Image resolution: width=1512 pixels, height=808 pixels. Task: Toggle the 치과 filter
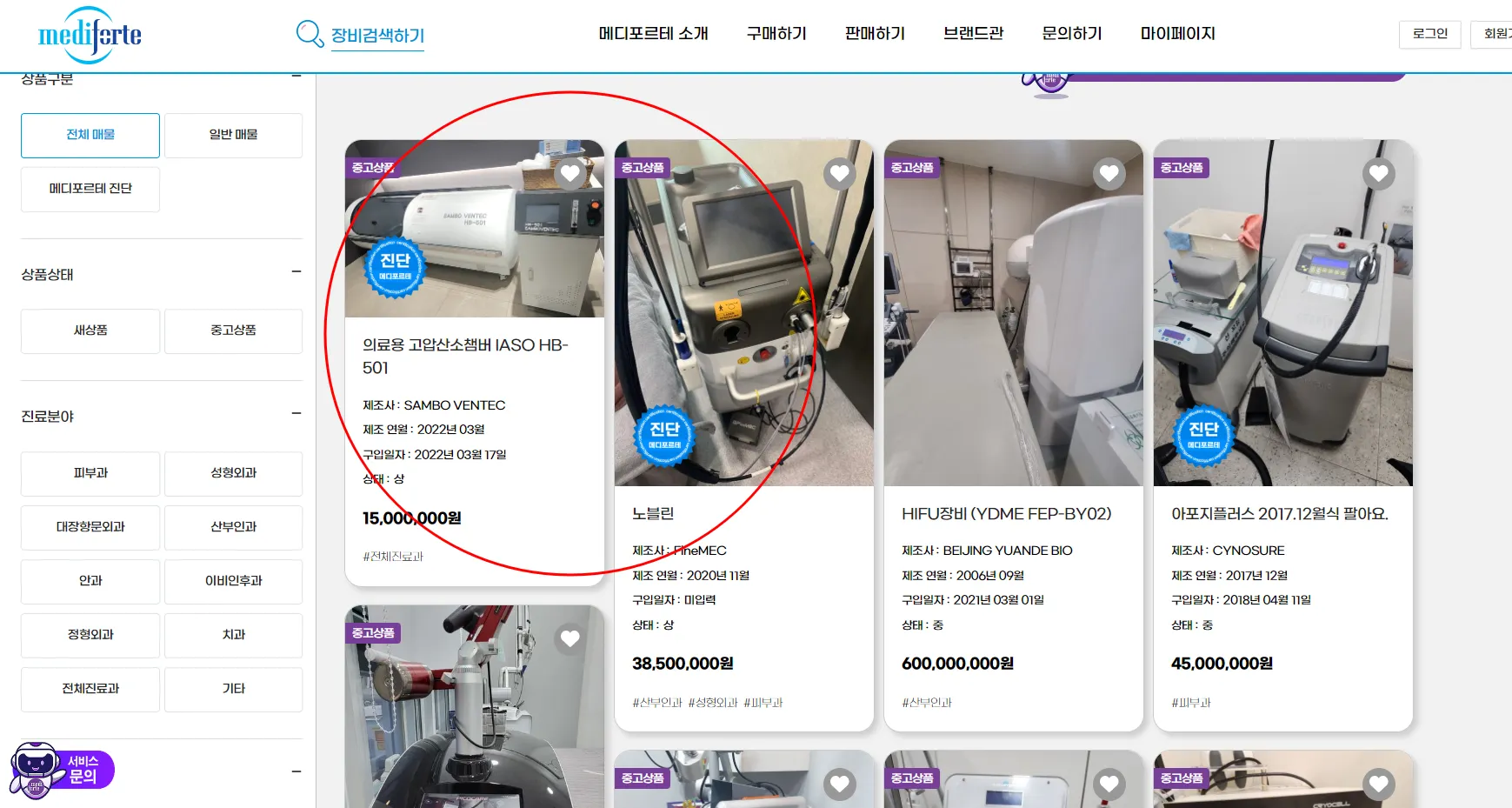pyautogui.click(x=233, y=636)
